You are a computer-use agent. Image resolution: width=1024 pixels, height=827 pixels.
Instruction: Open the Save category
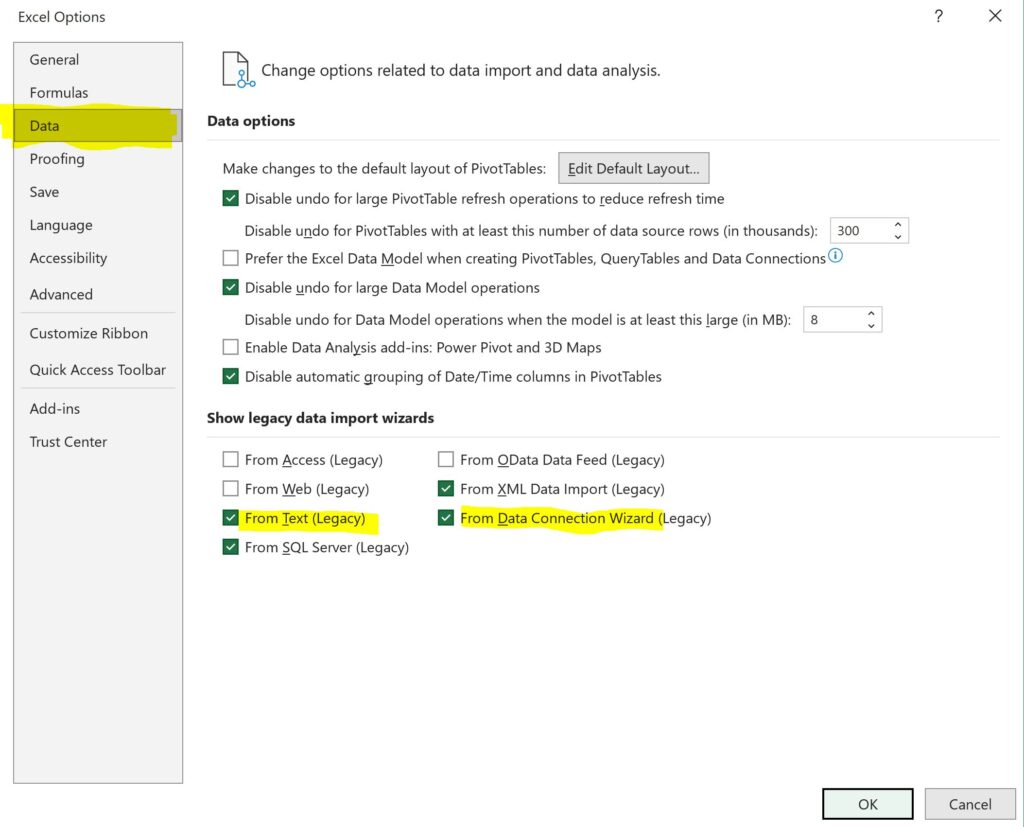[97, 192]
